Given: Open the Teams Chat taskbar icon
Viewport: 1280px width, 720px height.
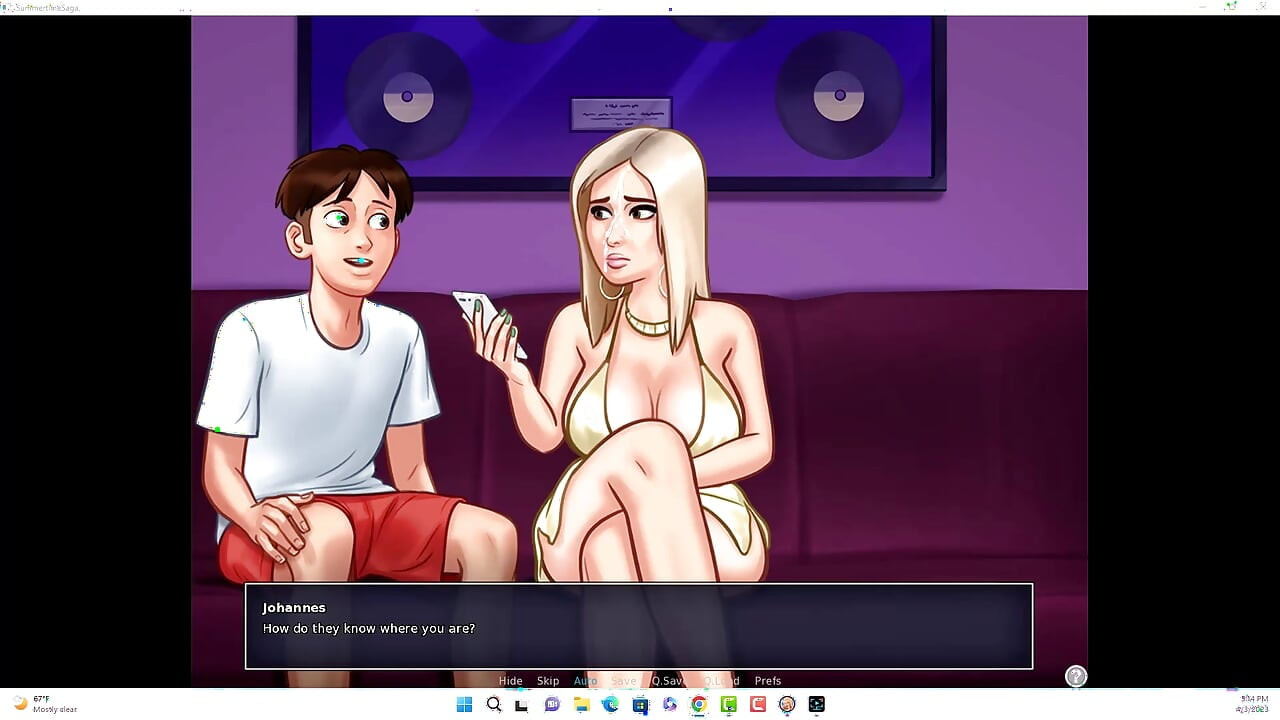Looking at the screenshot, I should point(552,705).
